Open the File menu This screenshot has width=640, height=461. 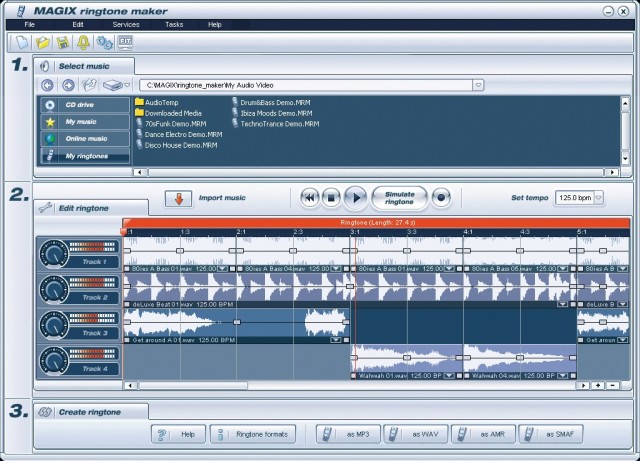29,24
